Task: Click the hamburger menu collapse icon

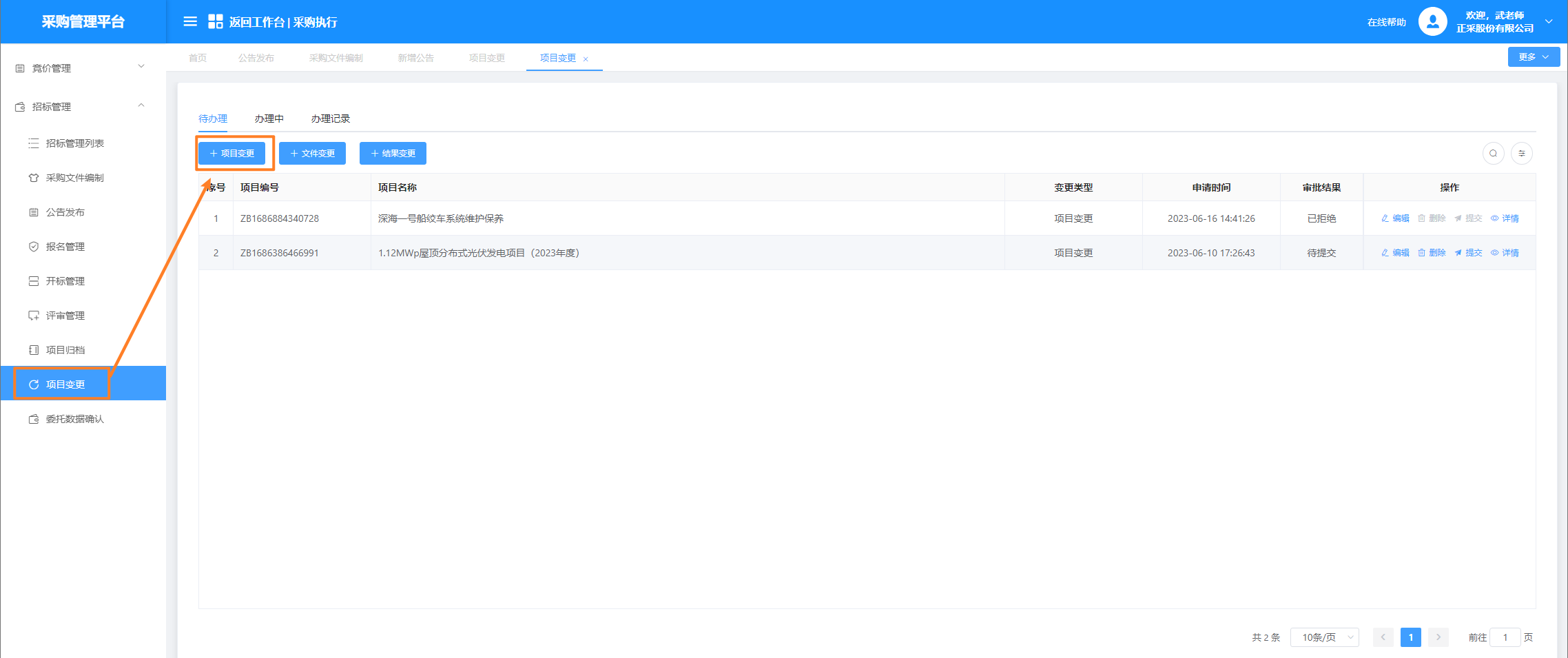Action: pos(190,22)
